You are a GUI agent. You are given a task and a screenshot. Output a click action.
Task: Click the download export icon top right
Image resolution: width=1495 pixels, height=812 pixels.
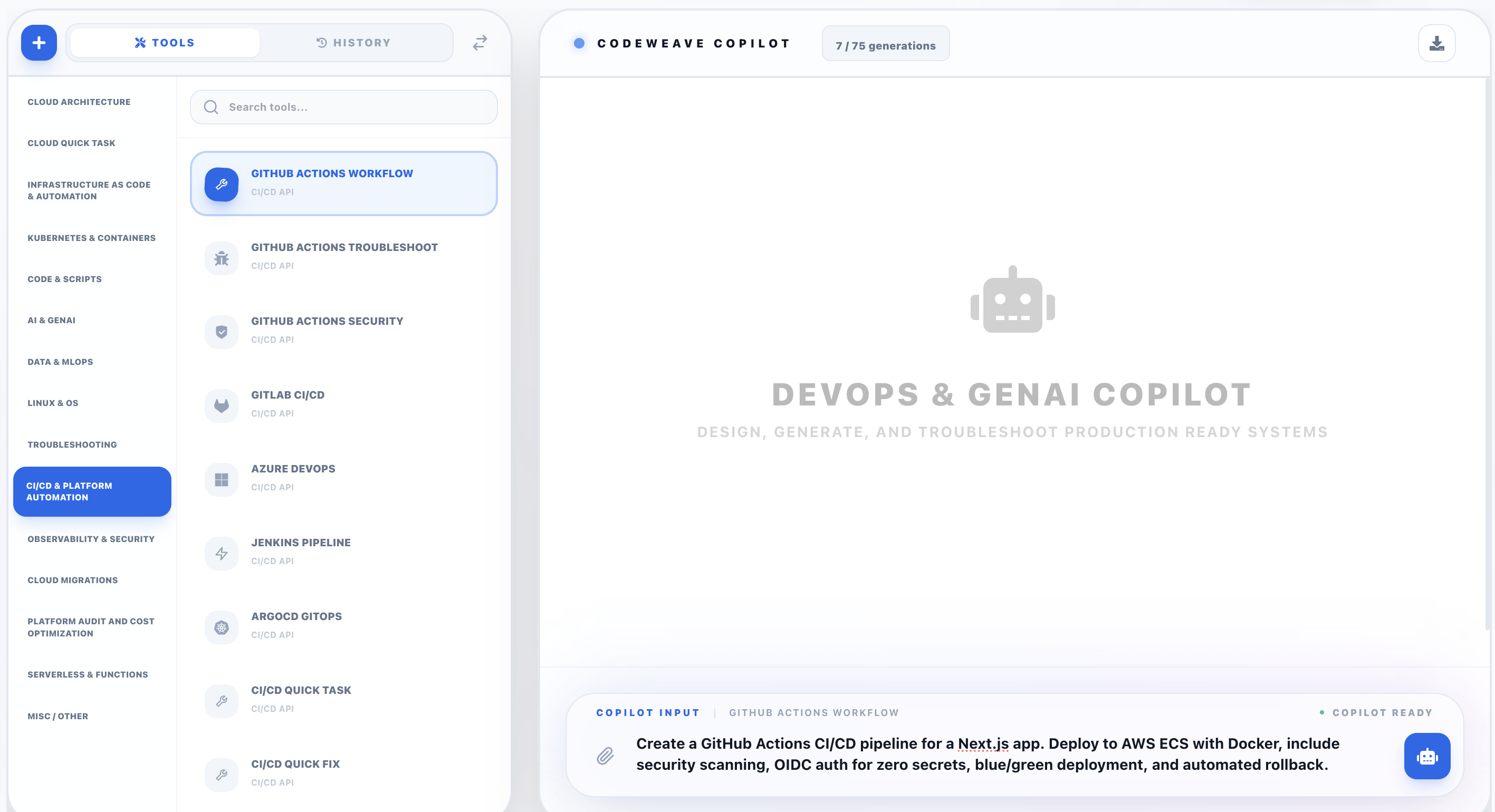click(x=1436, y=42)
